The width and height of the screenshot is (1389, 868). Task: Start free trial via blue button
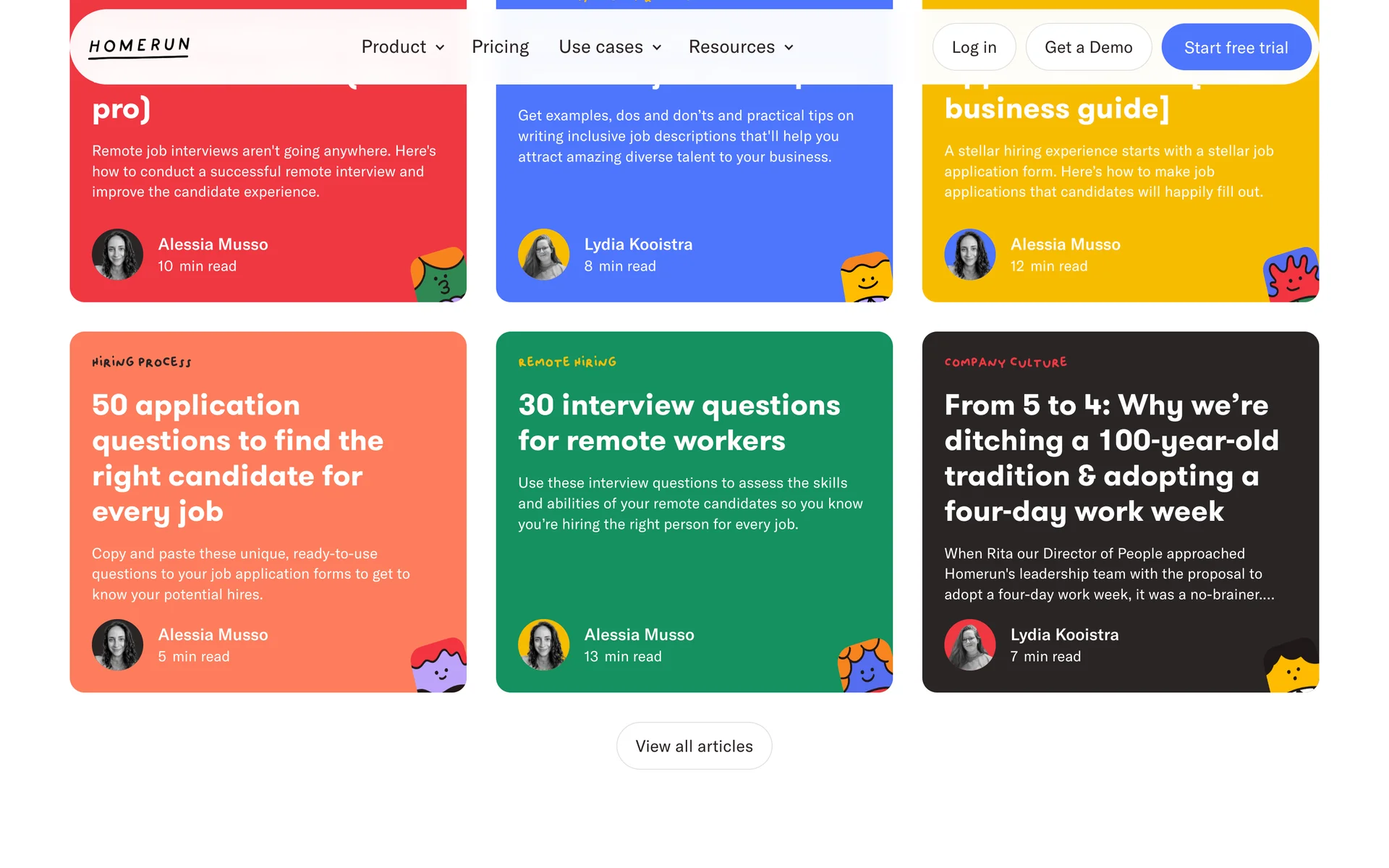tap(1236, 48)
